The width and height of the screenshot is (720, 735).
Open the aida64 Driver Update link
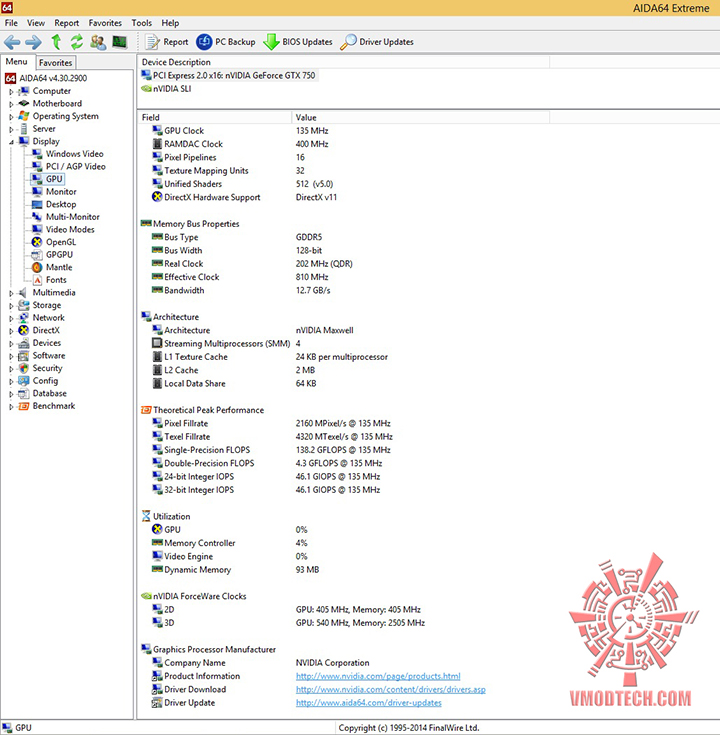[368, 703]
